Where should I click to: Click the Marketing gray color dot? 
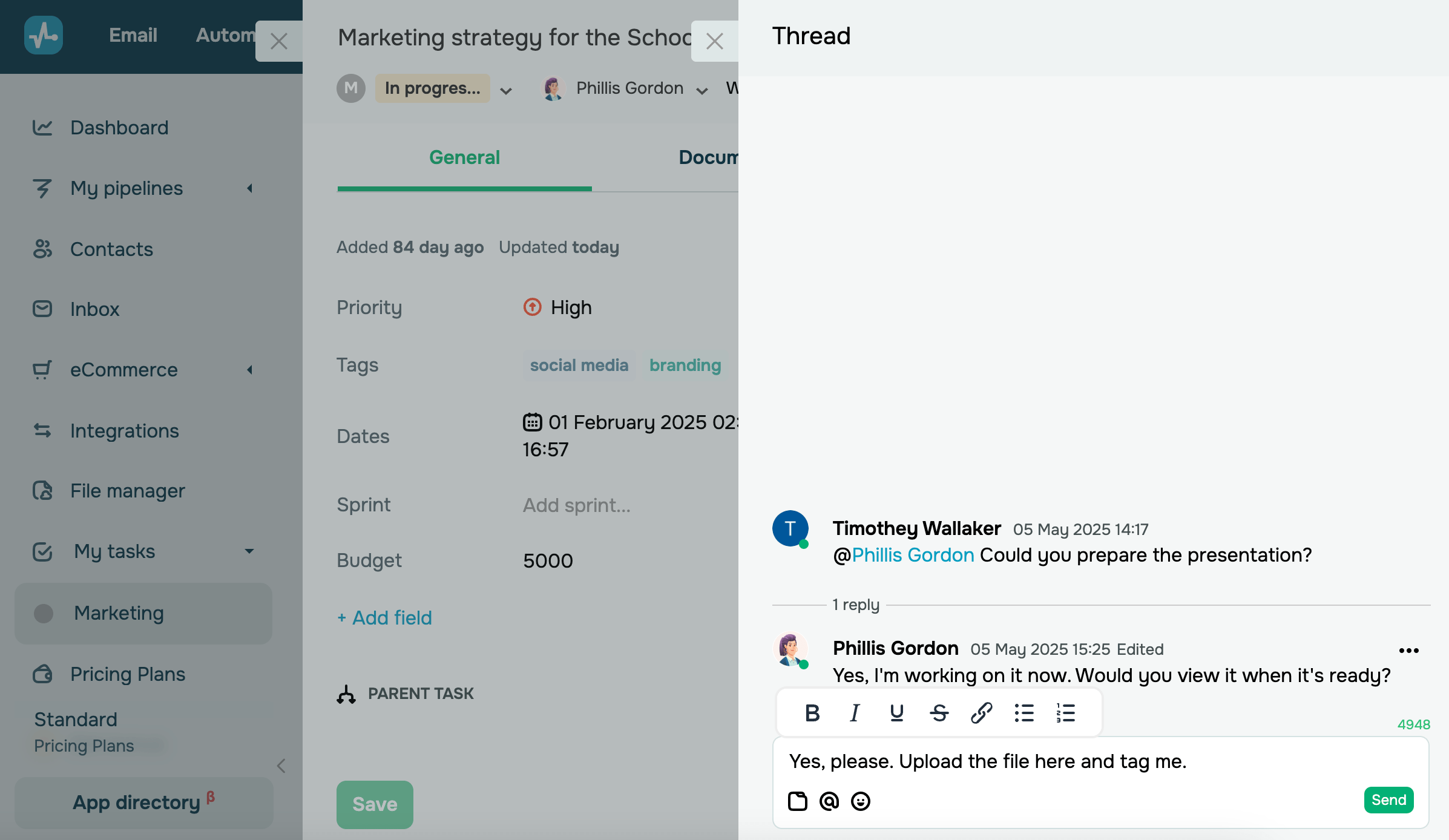[x=44, y=613]
